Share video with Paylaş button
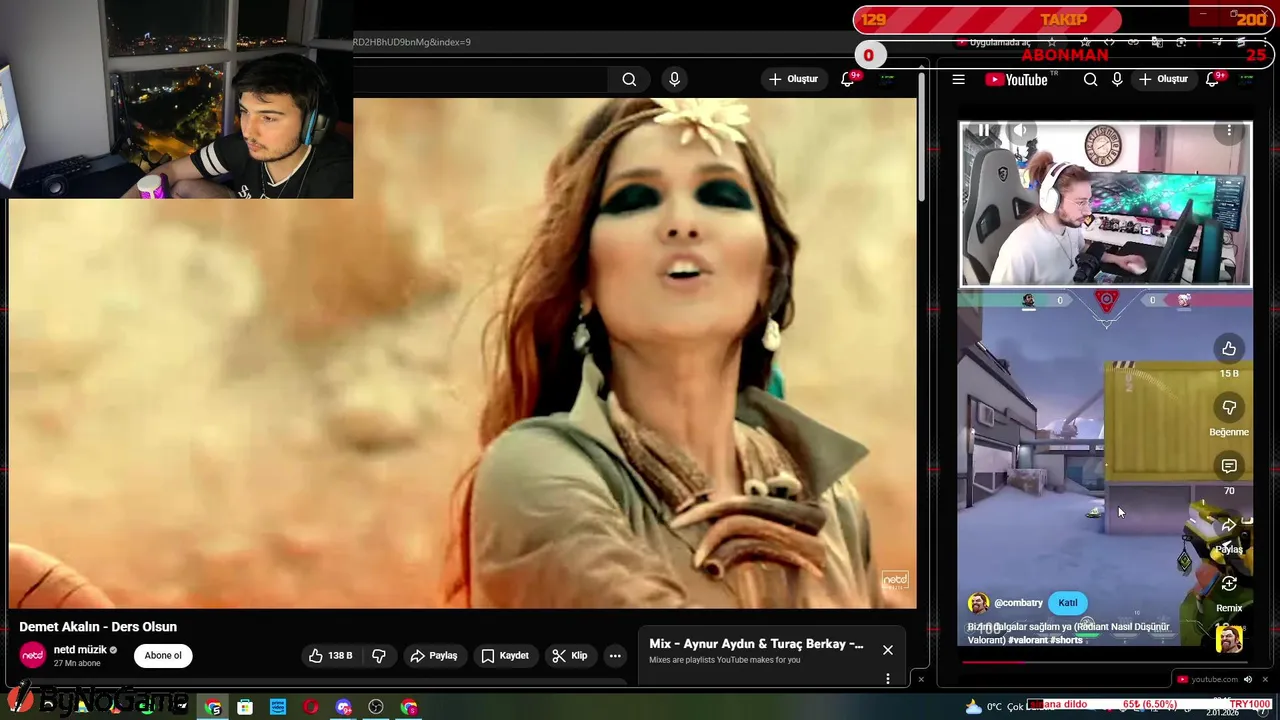 click(433, 656)
